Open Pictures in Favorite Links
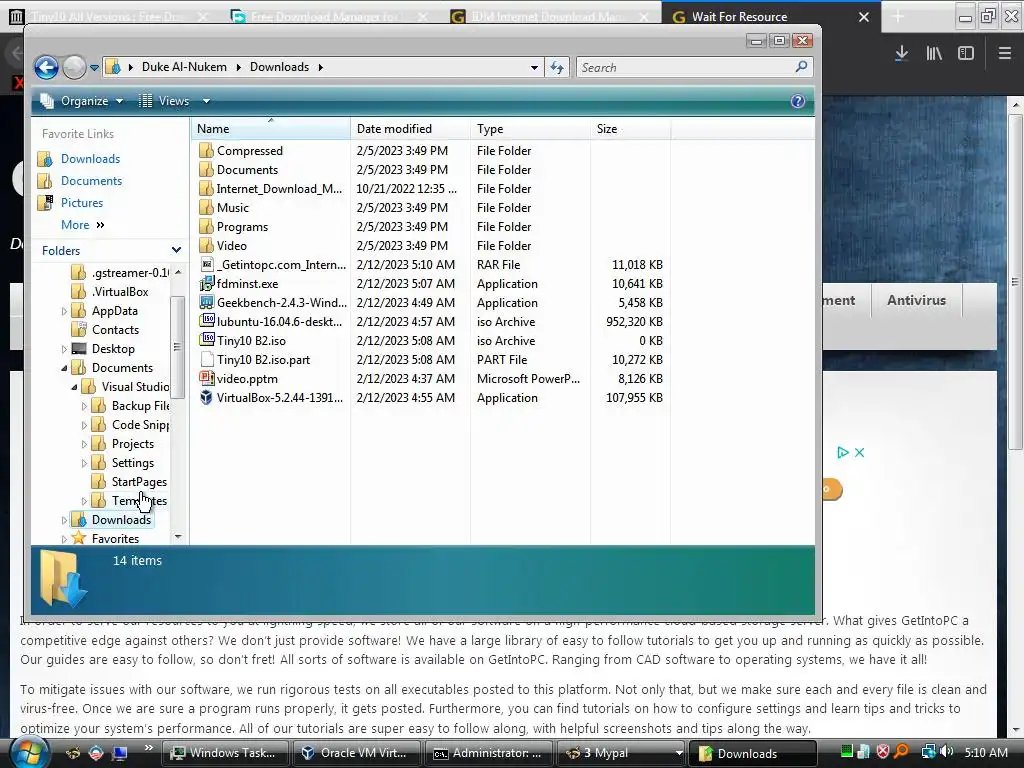 click(82, 202)
